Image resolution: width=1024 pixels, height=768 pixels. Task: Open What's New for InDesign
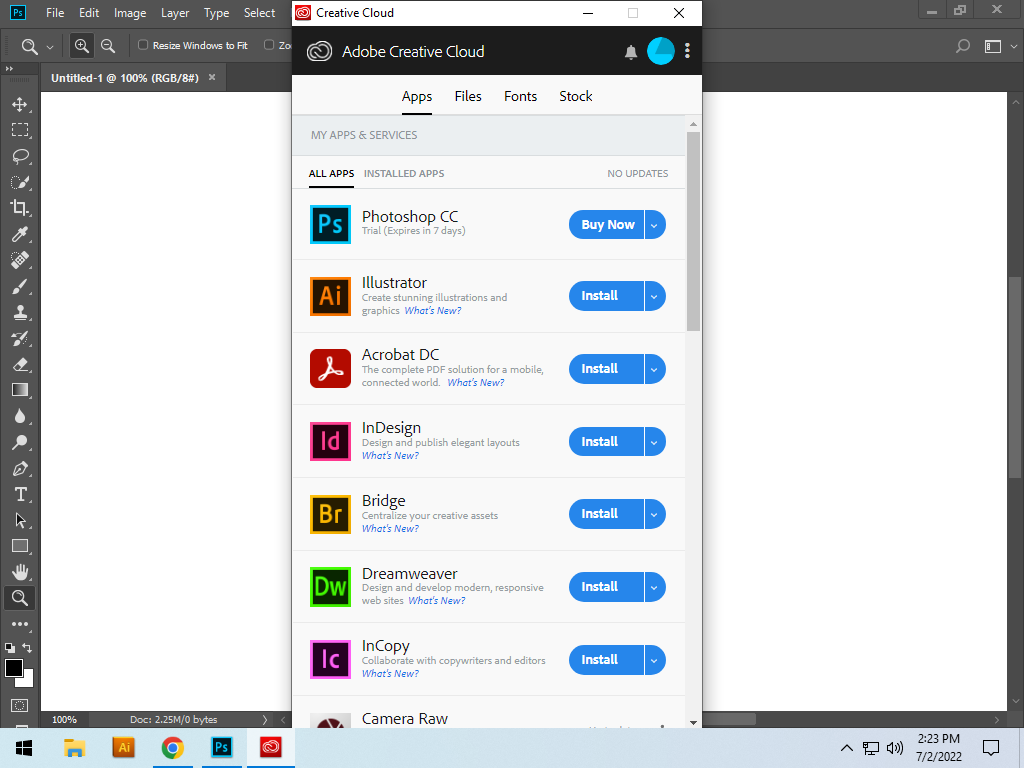[x=390, y=455]
